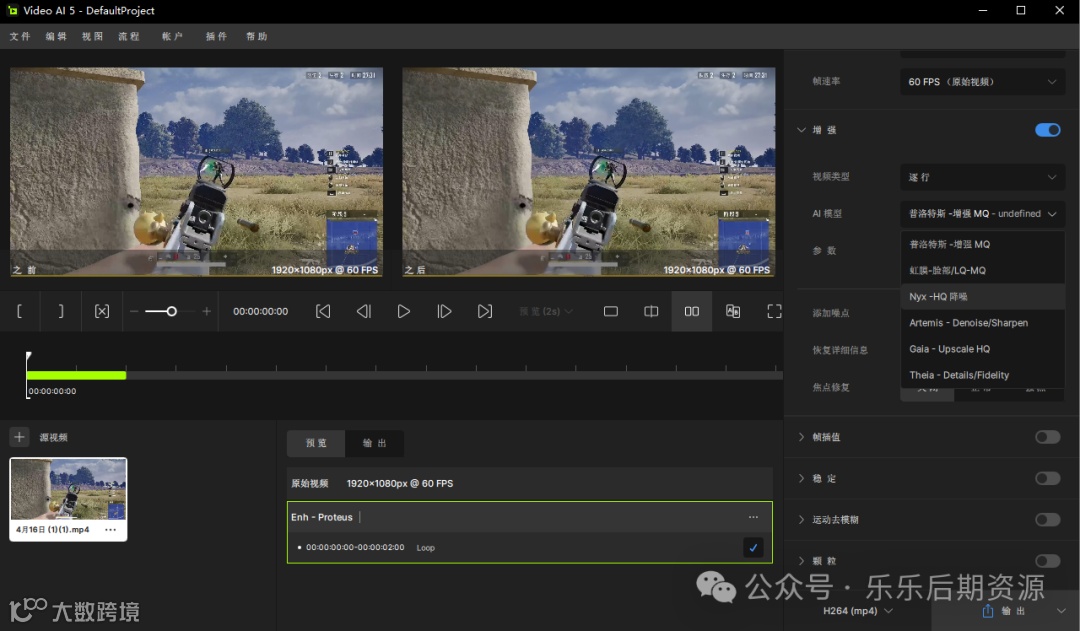Toggle the Enhancement switch off
The image size is (1080, 631).
click(x=1048, y=130)
